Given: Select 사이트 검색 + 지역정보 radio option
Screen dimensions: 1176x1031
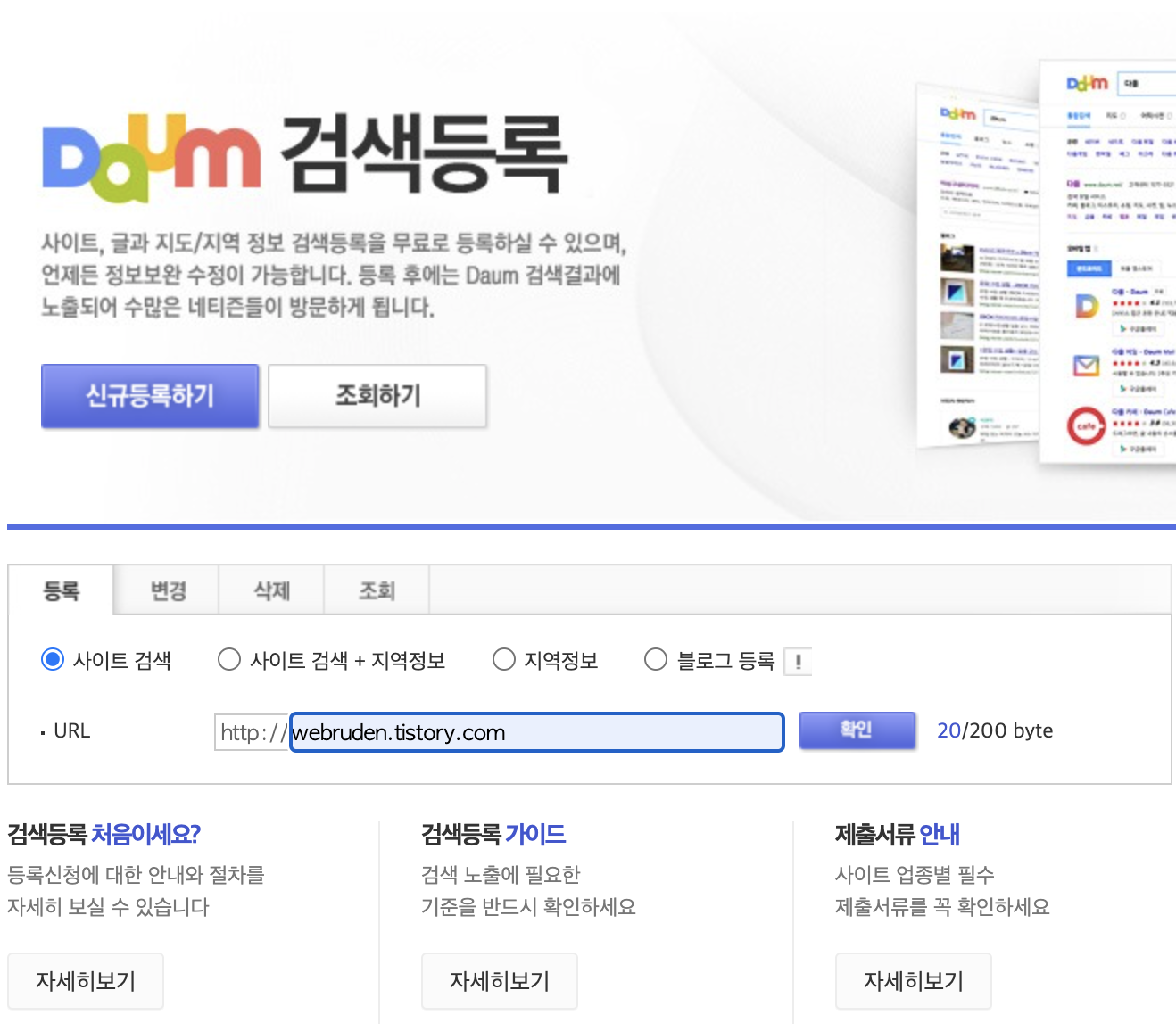Looking at the screenshot, I should 229,659.
